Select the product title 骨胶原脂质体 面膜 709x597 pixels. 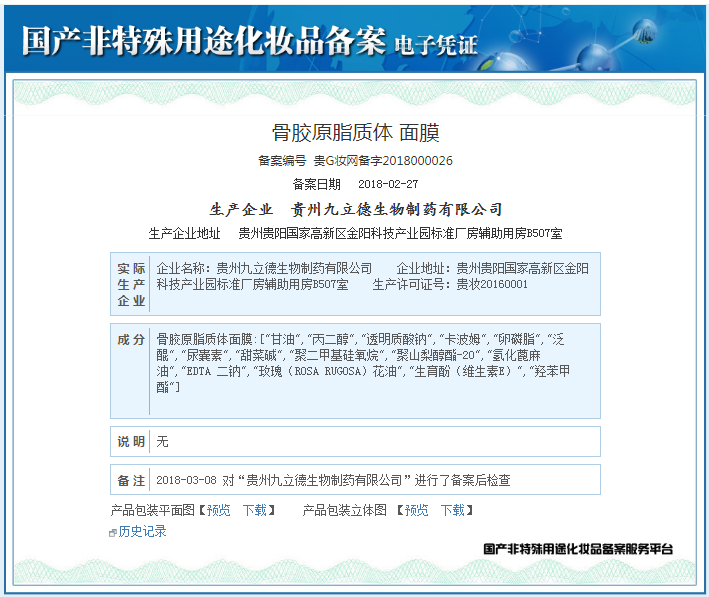(x=355, y=133)
